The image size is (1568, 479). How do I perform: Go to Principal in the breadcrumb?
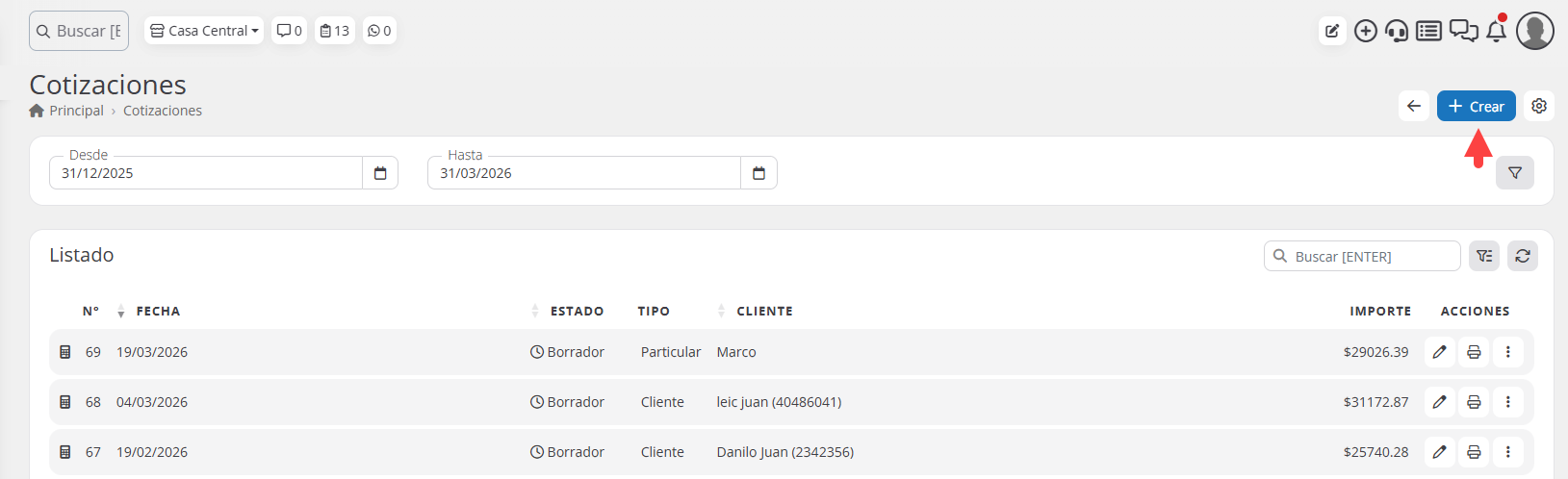[x=76, y=111]
